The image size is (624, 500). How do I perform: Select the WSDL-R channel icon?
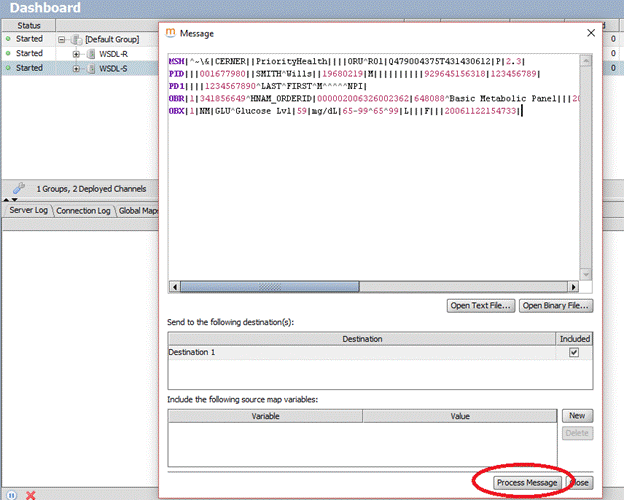point(90,53)
